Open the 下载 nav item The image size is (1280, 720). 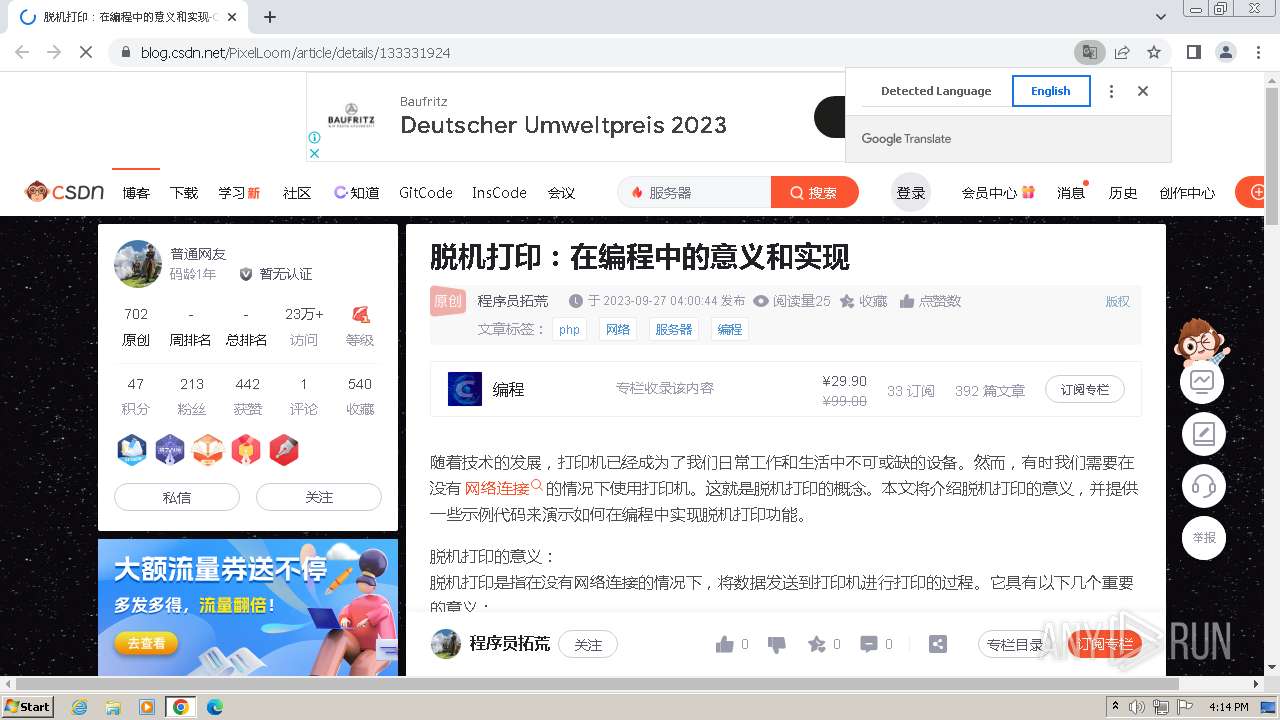(184, 193)
